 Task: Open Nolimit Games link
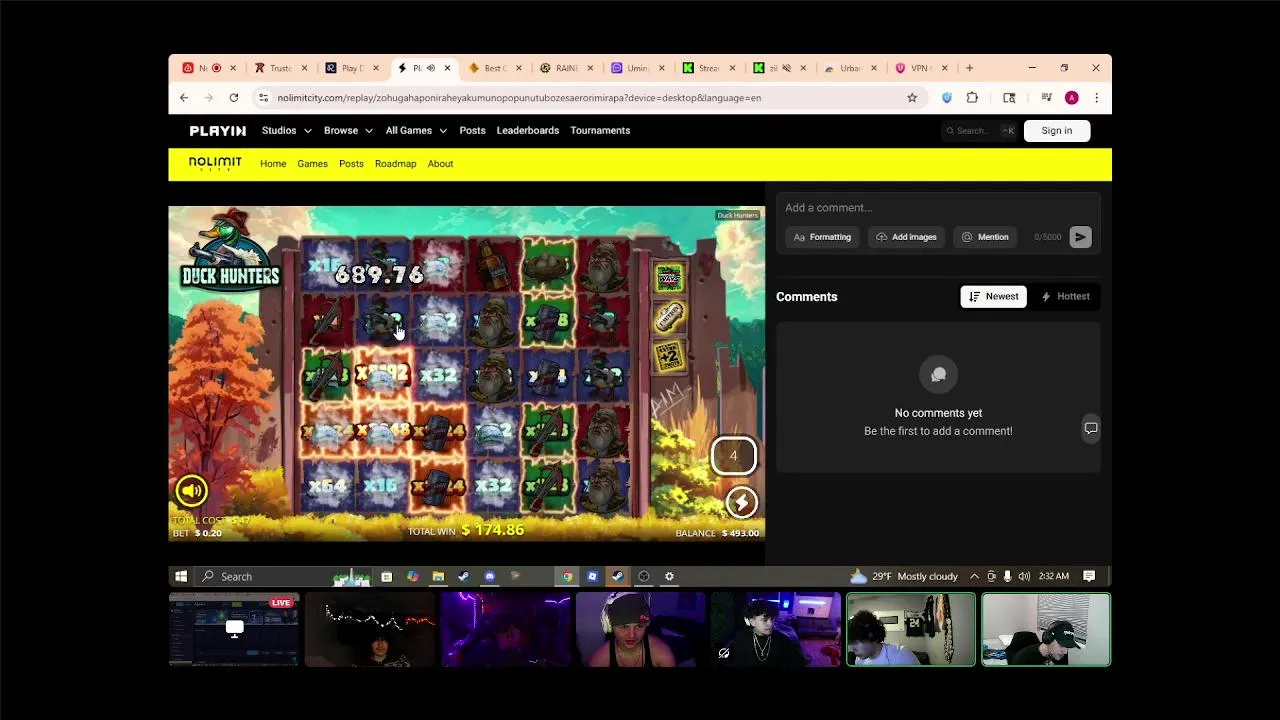coord(312,164)
